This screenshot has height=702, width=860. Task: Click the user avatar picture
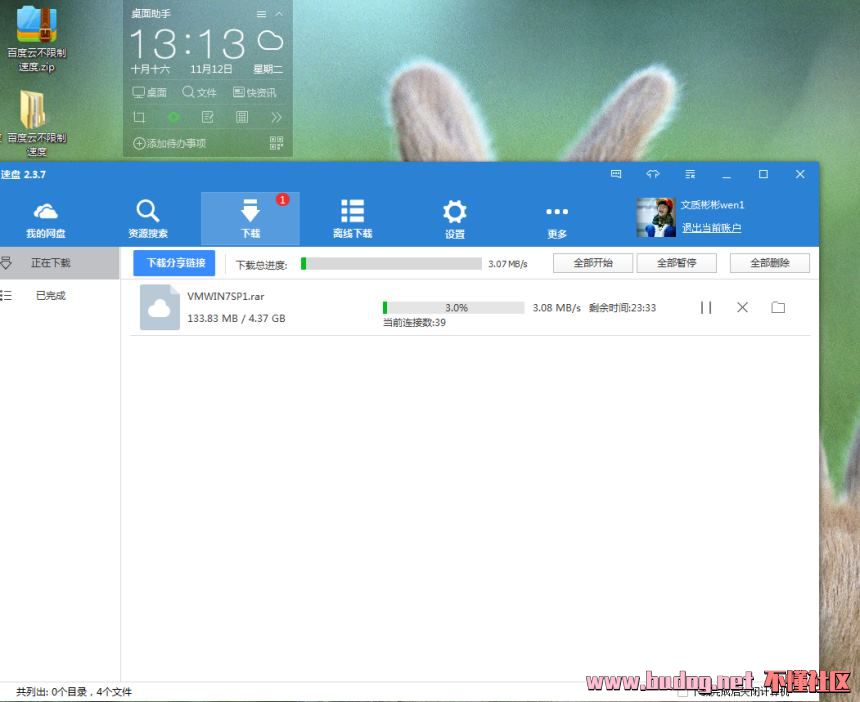point(656,218)
